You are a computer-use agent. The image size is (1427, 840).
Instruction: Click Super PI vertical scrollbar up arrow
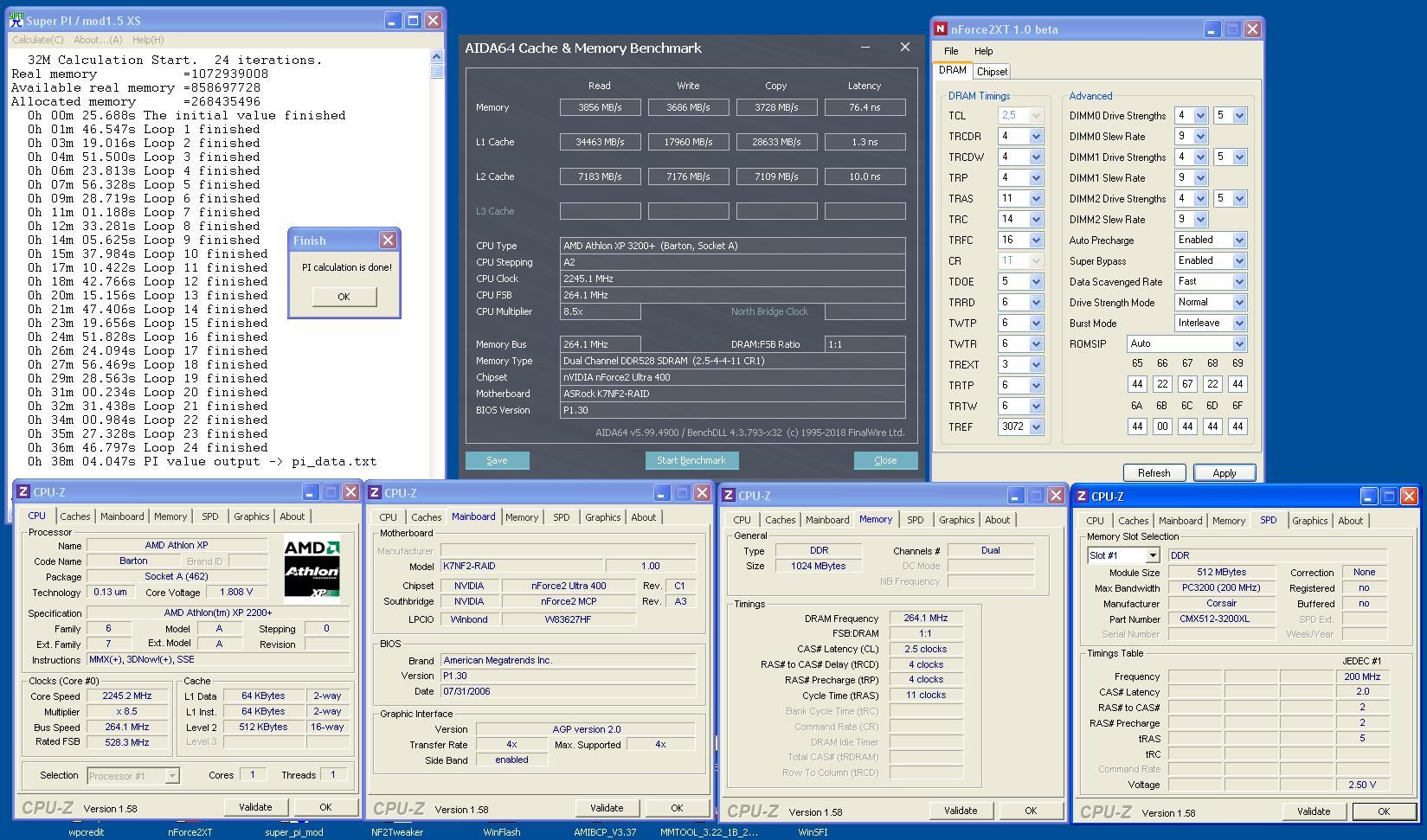(x=436, y=57)
